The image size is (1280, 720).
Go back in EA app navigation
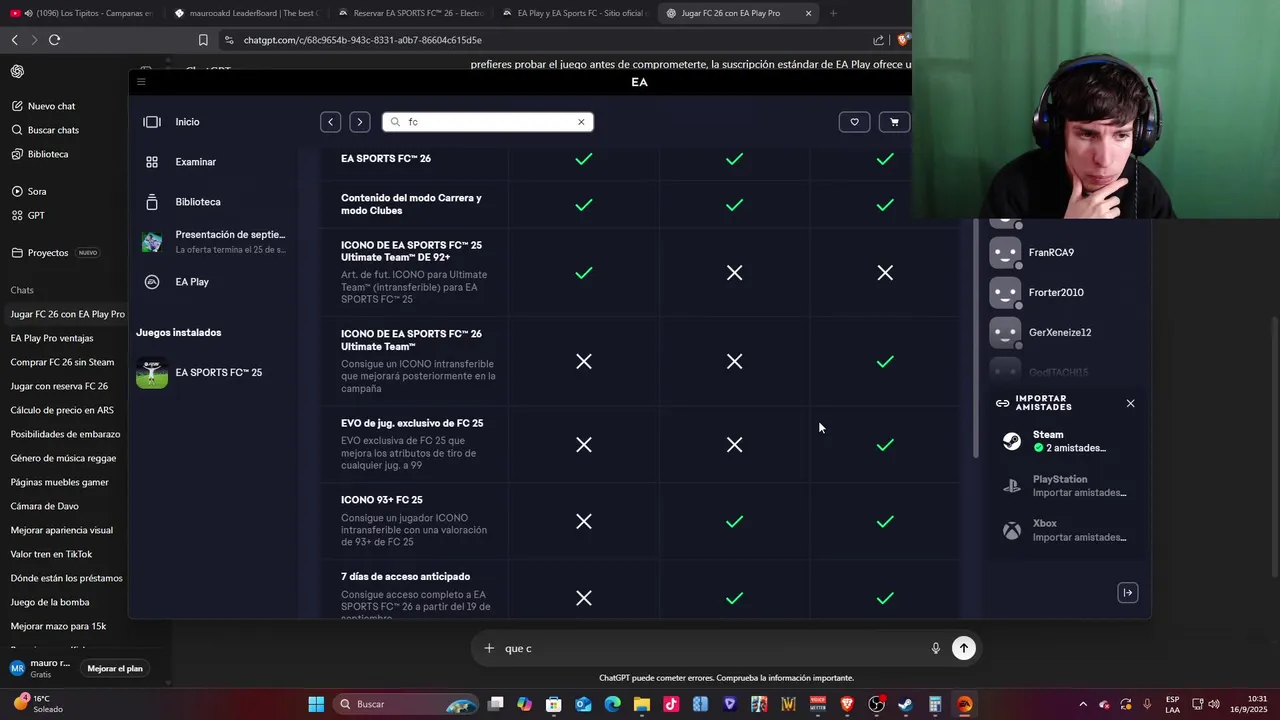(x=331, y=122)
